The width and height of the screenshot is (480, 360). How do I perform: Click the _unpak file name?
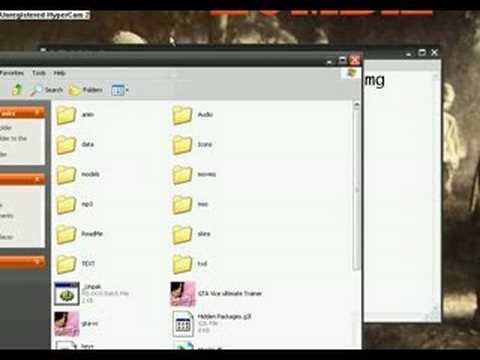point(92,286)
